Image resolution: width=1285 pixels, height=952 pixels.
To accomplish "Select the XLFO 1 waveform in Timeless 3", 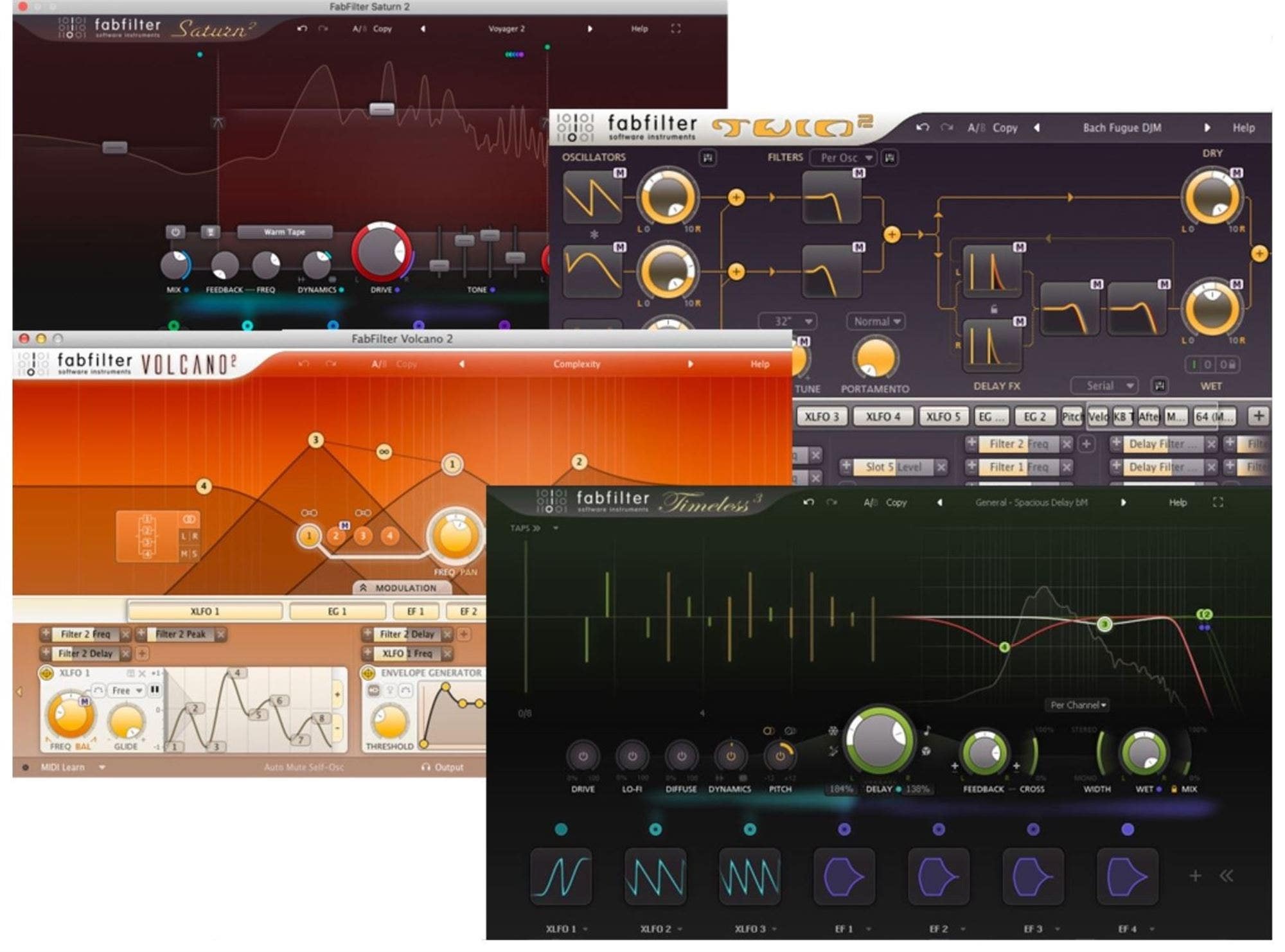I will coord(561,877).
